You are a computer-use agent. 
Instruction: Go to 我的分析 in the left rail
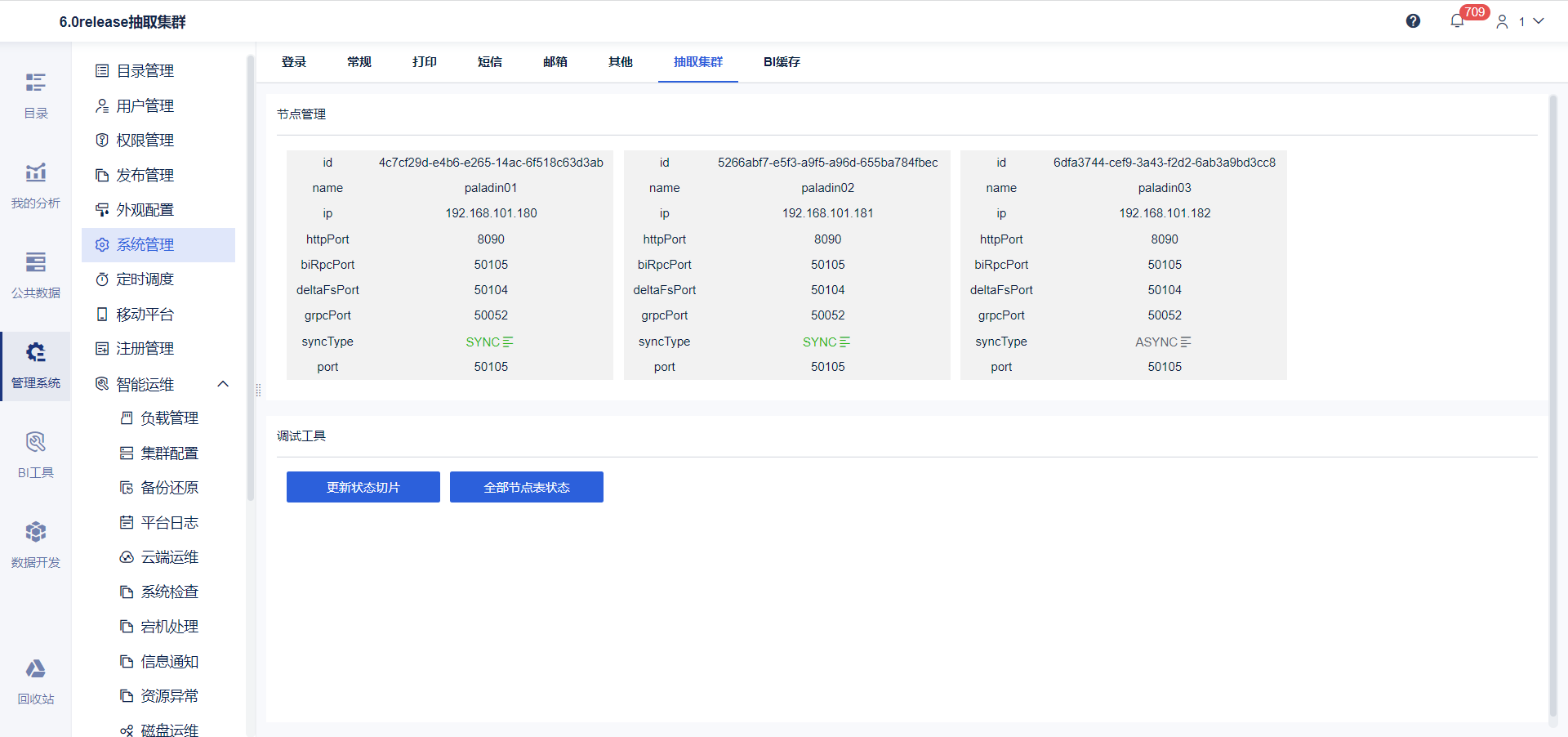click(35, 185)
